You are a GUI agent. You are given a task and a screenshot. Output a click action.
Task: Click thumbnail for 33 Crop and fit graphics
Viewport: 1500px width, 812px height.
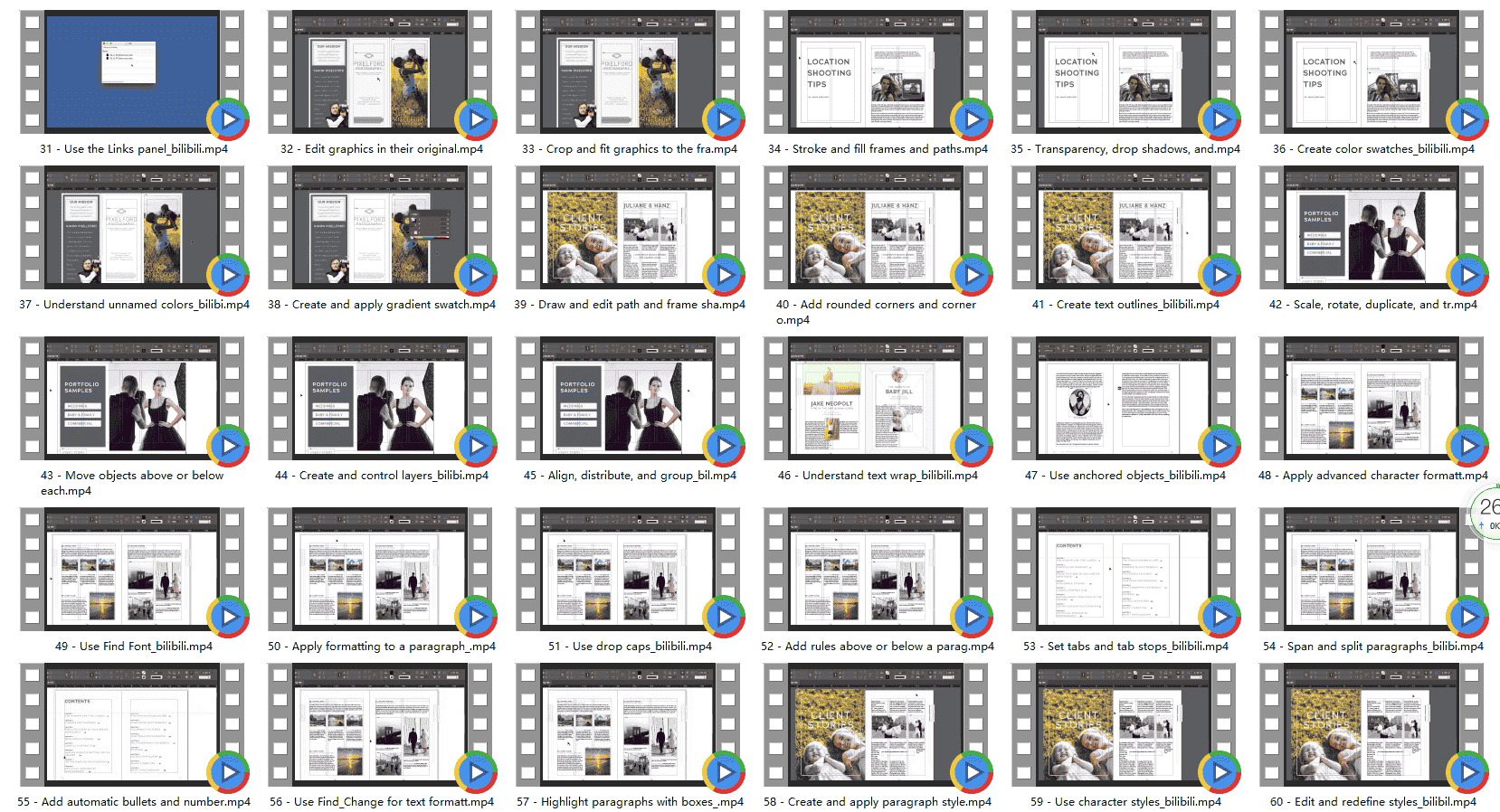point(628,72)
